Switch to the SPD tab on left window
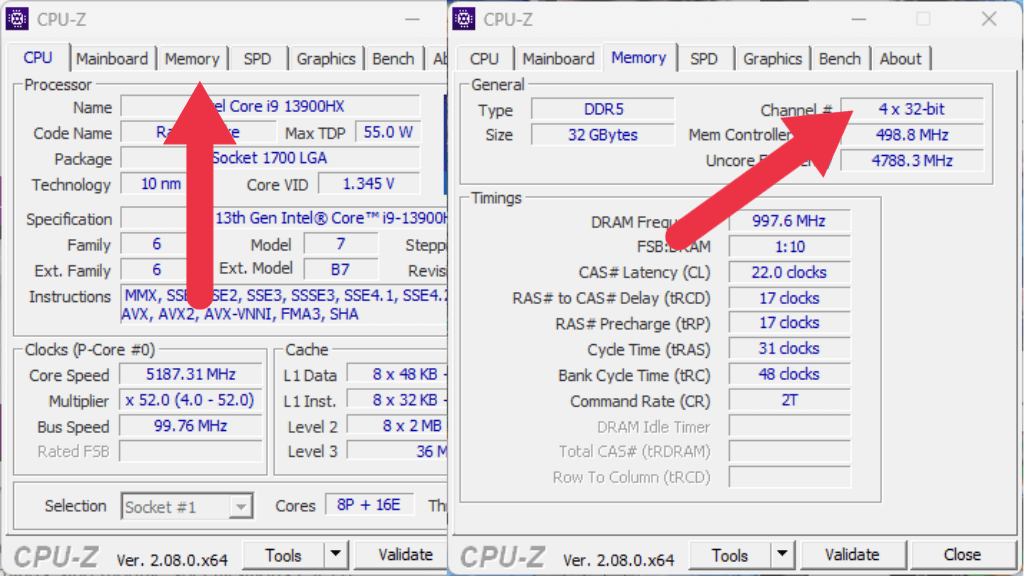The width and height of the screenshot is (1024, 576). pyautogui.click(x=258, y=58)
